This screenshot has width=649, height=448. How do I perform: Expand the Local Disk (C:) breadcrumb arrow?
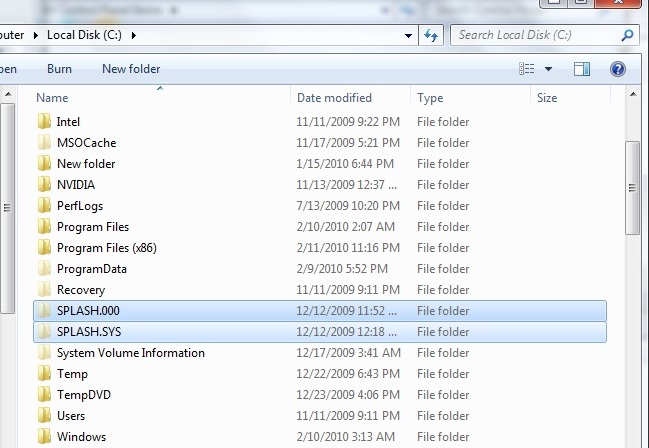tap(134, 36)
